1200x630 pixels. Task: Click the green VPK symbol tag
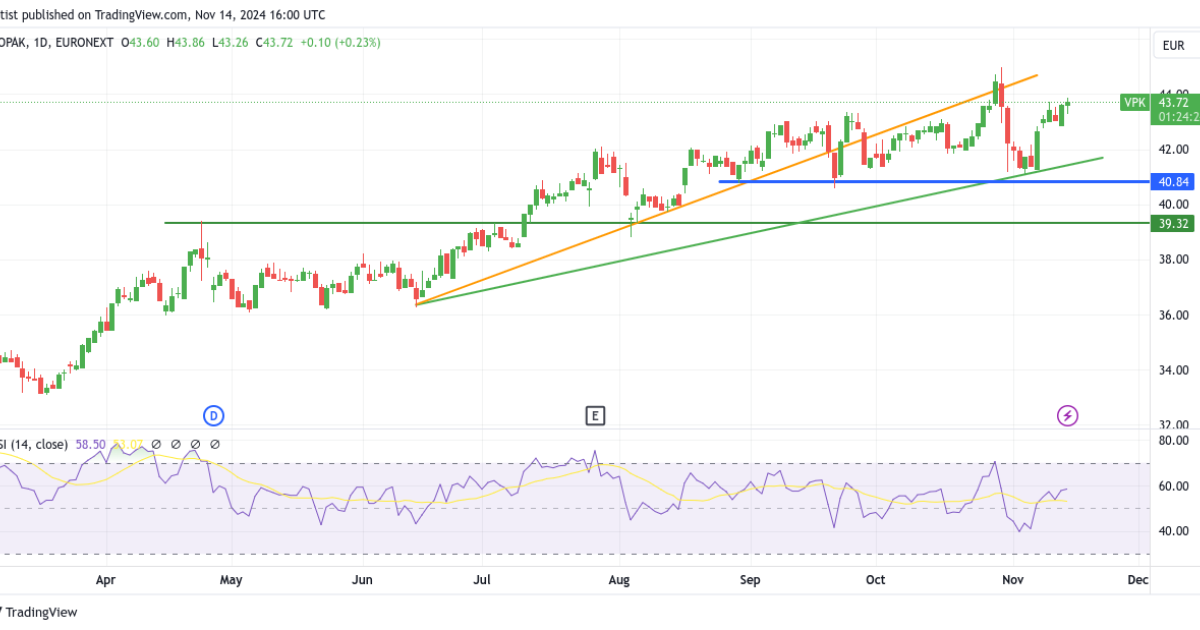(1134, 102)
